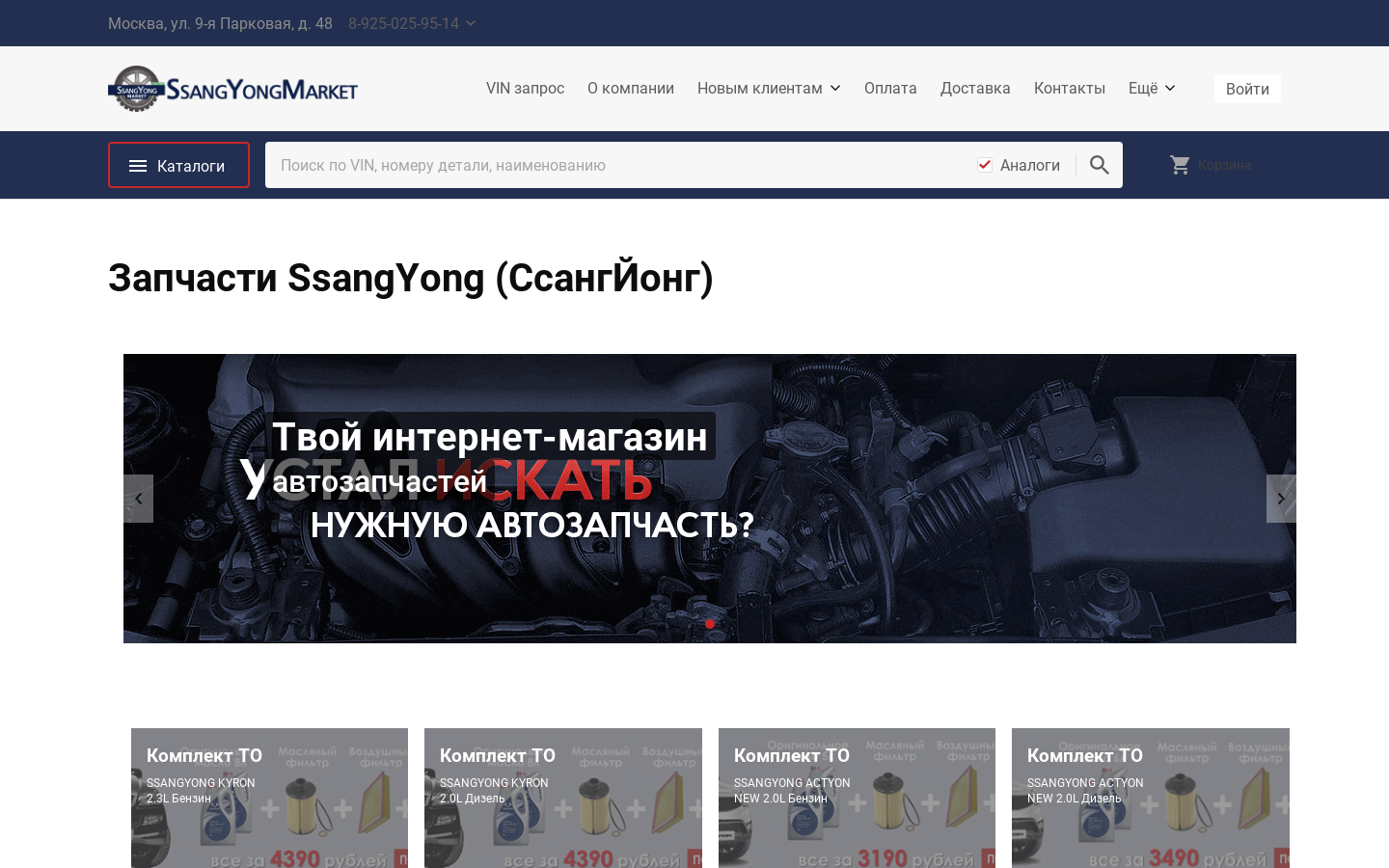This screenshot has height=868, width=1389.
Task: Click the Запчасти SsangYong heading
Action: click(411, 278)
